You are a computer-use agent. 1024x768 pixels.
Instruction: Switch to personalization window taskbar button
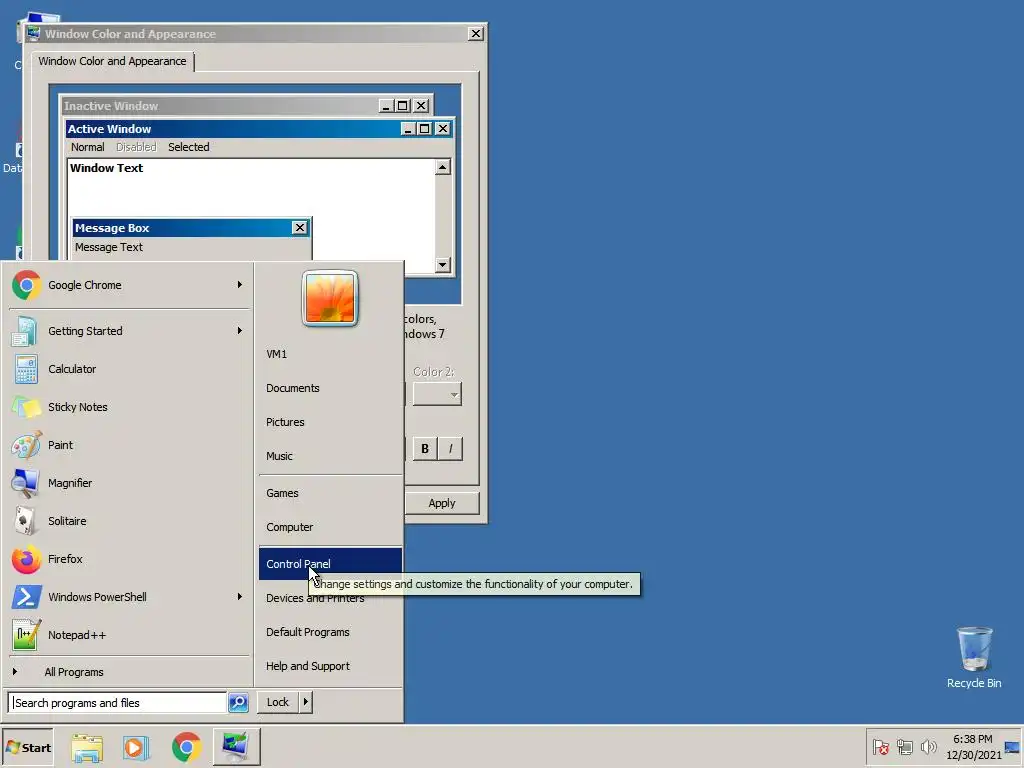236,747
